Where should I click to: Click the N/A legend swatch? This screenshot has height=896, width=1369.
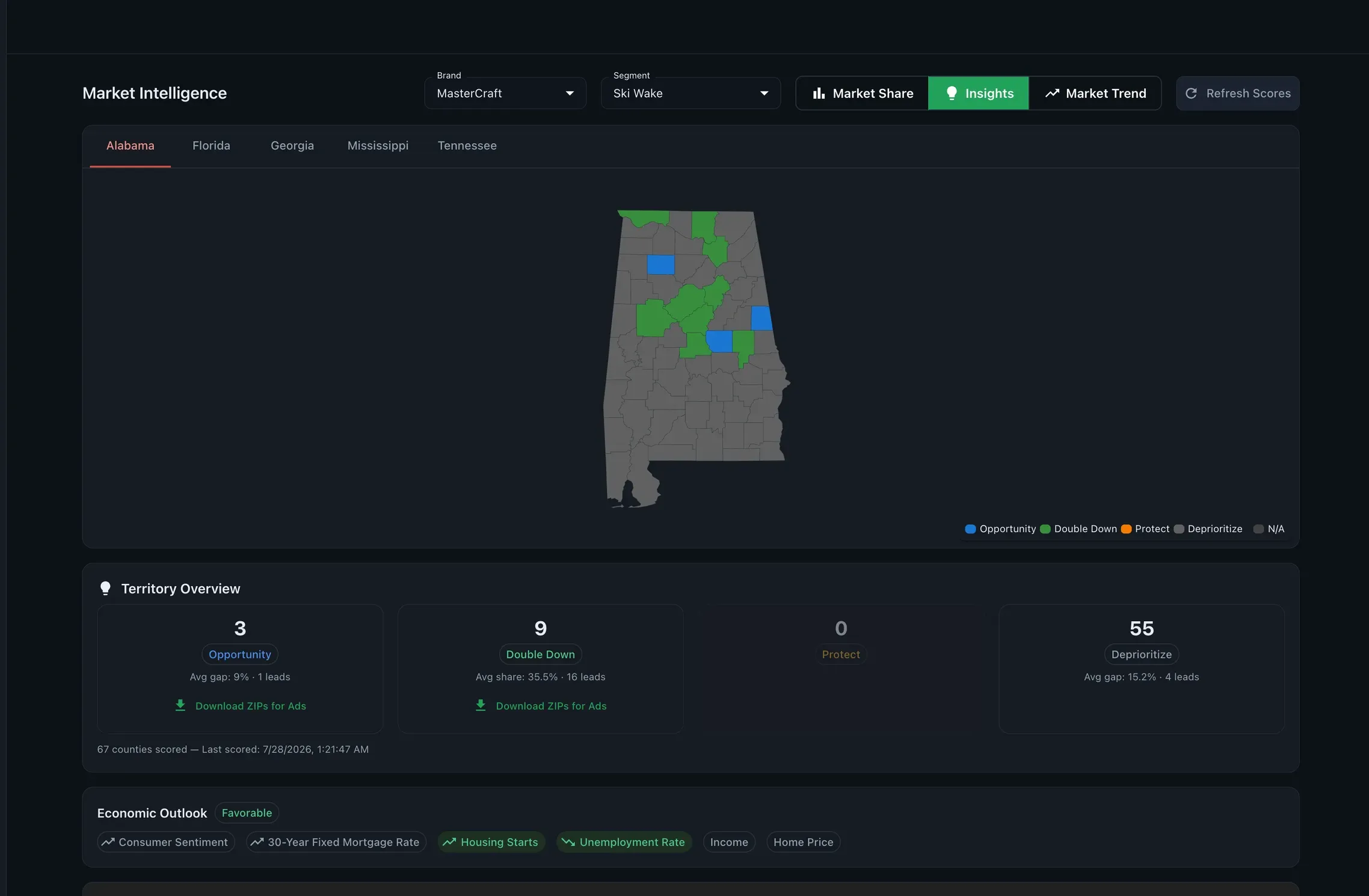(1258, 529)
